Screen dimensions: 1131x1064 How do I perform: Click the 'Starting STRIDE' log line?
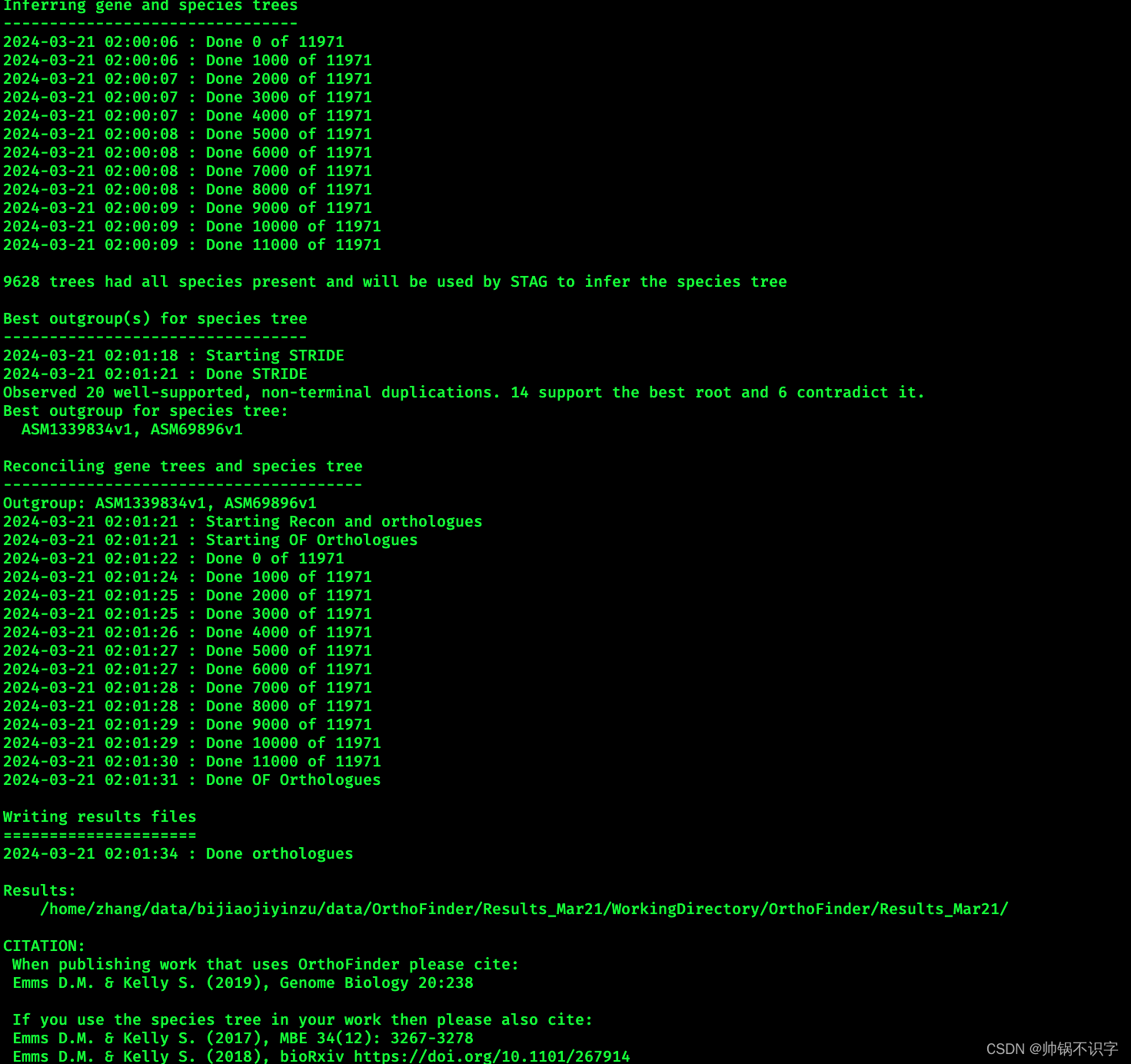point(174,356)
